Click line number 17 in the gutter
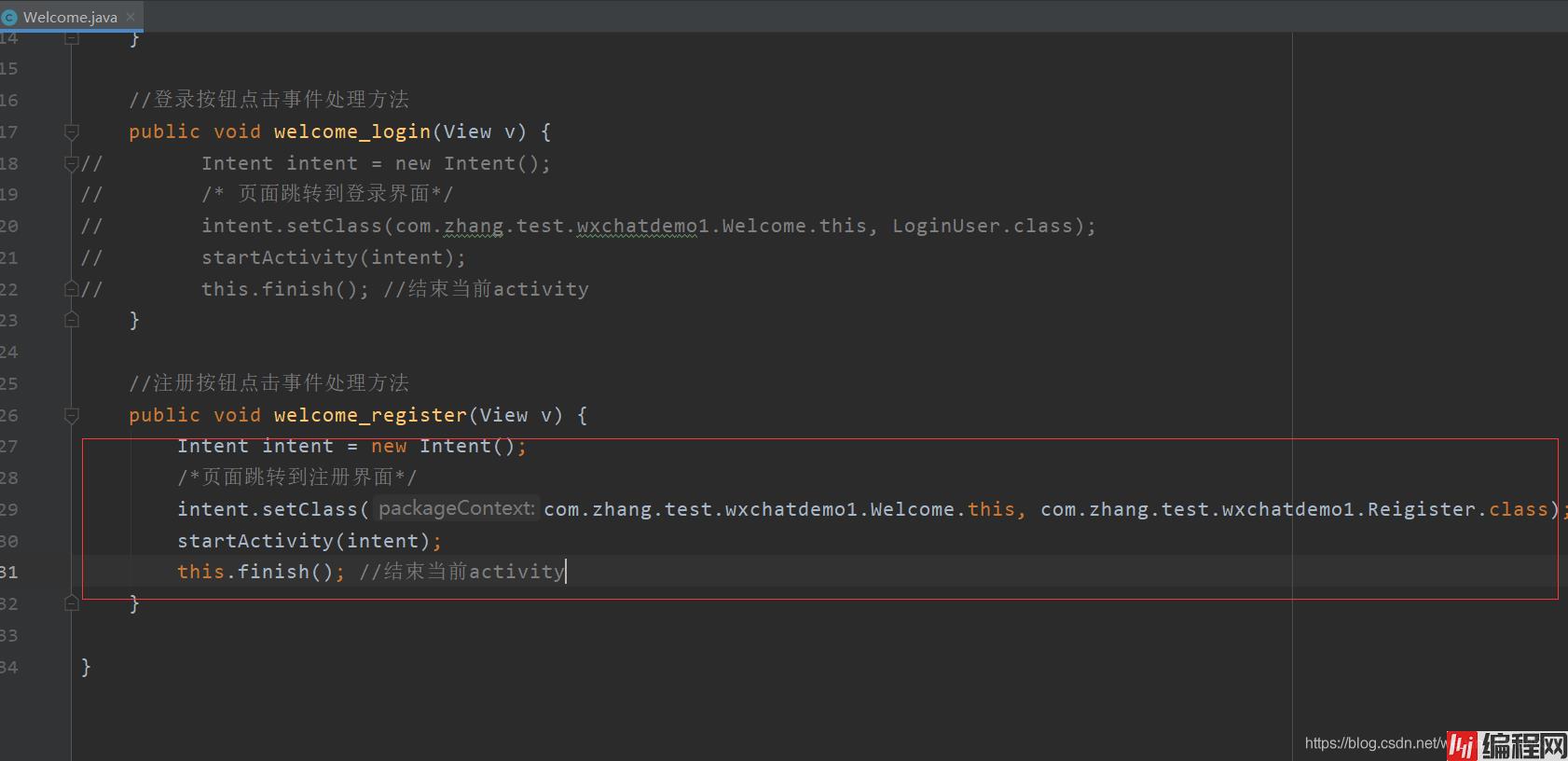 point(8,131)
